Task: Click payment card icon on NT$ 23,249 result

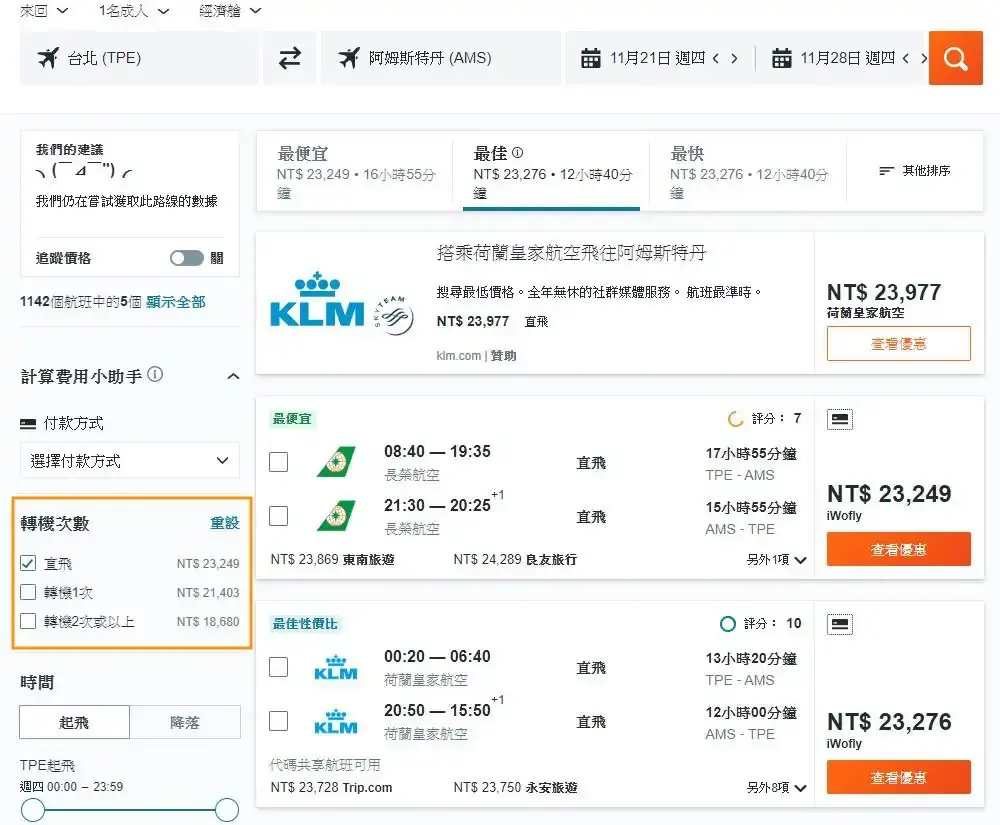Action: pyautogui.click(x=840, y=419)
